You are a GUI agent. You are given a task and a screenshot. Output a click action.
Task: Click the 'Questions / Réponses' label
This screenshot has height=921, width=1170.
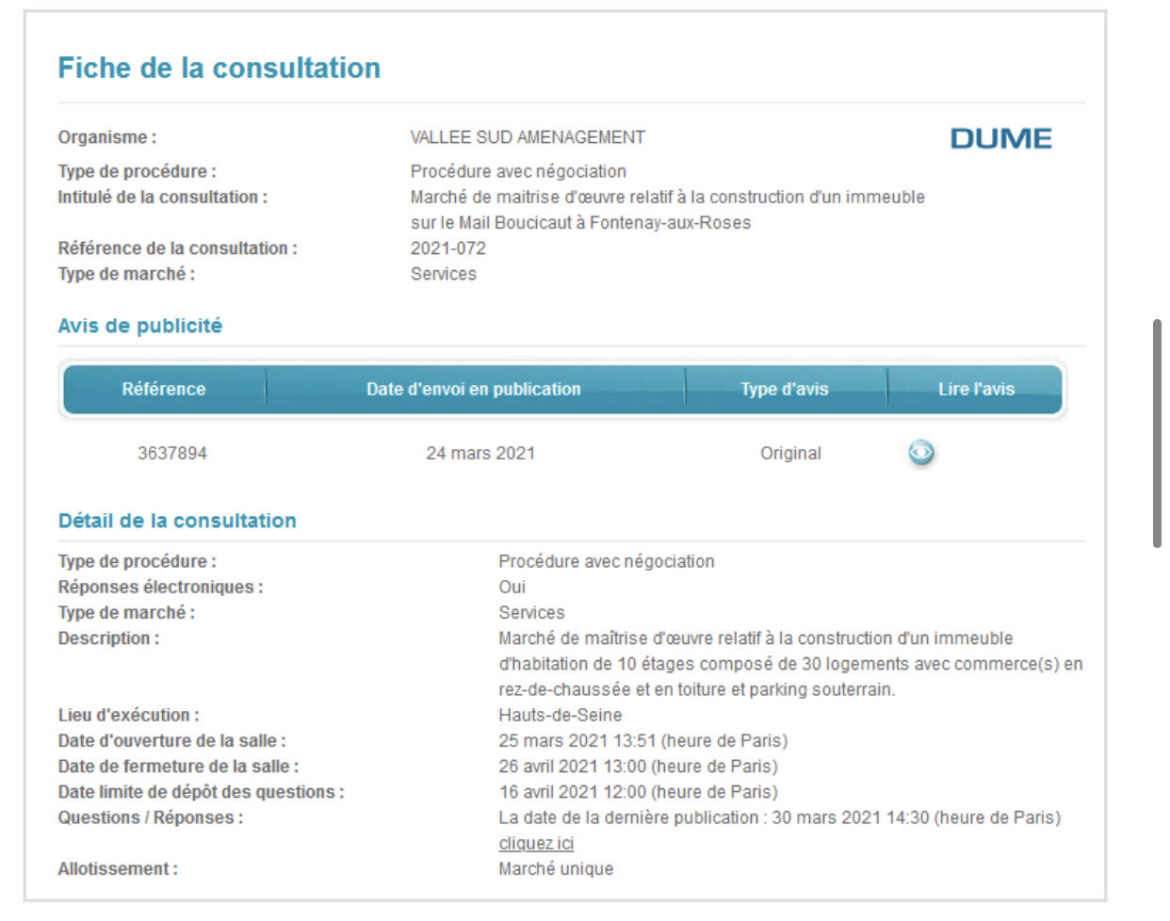(x=151, y=818)
